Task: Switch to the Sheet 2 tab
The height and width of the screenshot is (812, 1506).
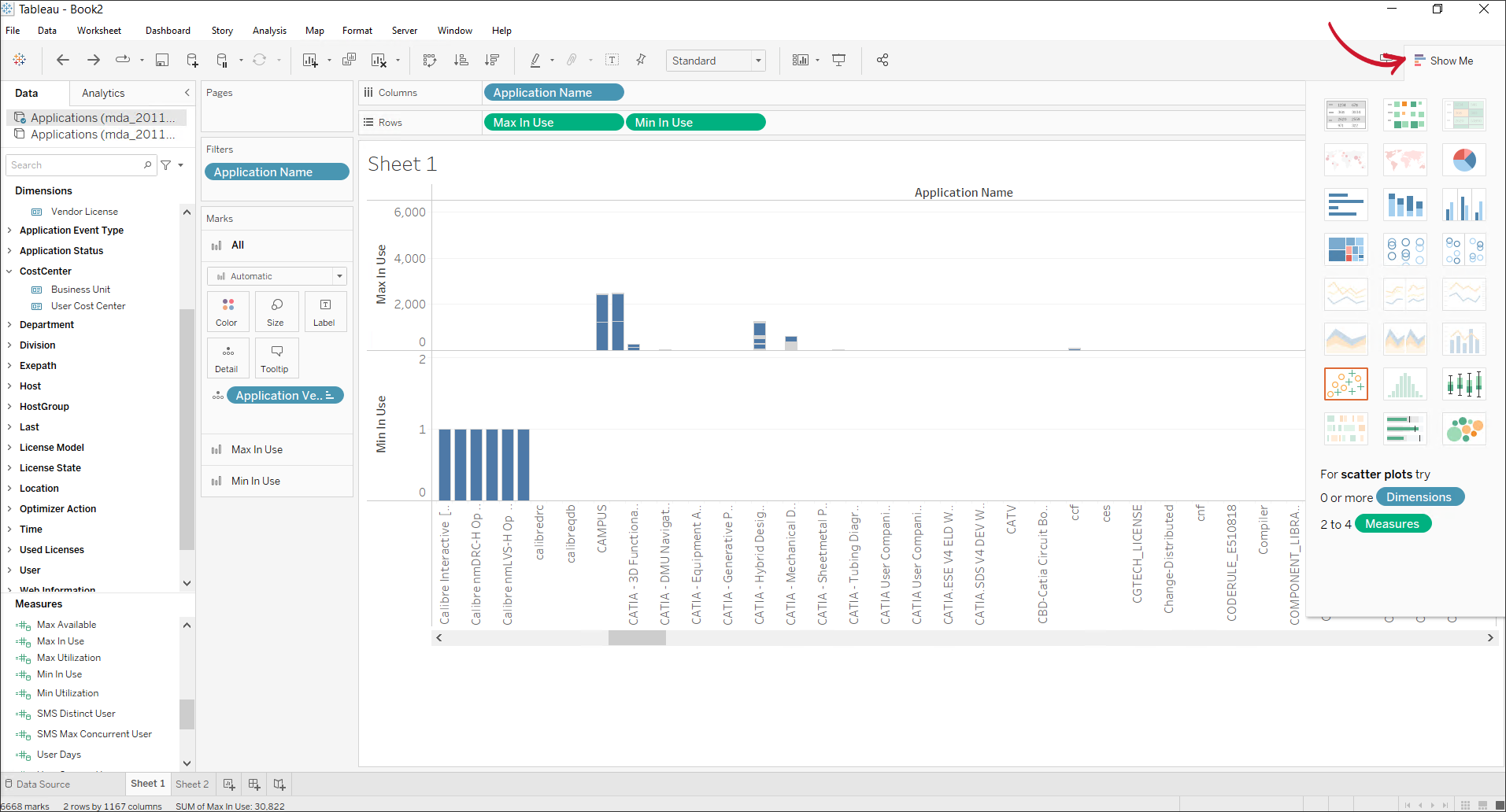Action: [192, 784]
